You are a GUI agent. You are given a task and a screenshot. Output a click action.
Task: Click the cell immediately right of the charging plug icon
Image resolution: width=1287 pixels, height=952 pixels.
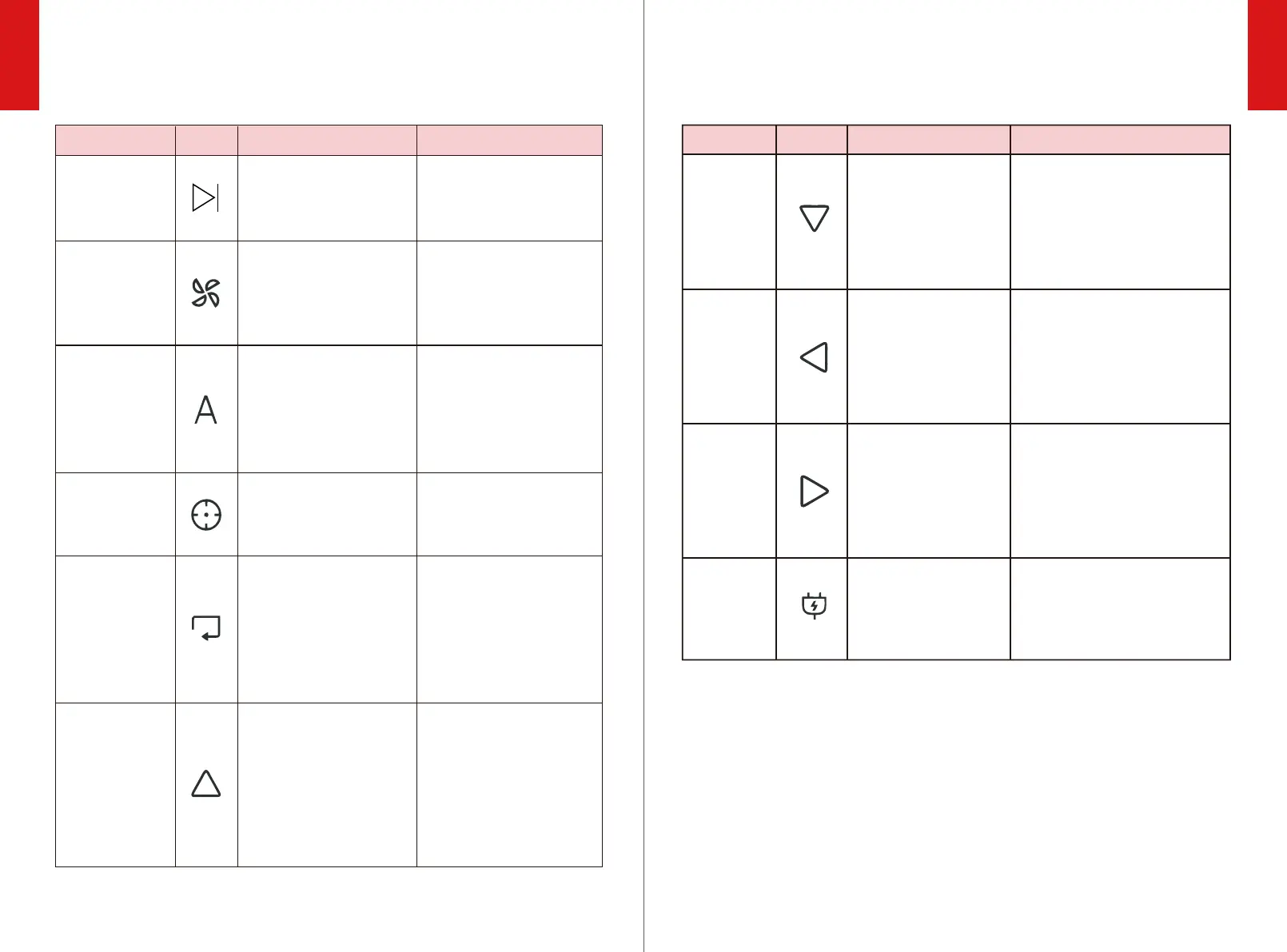point(928,608)
